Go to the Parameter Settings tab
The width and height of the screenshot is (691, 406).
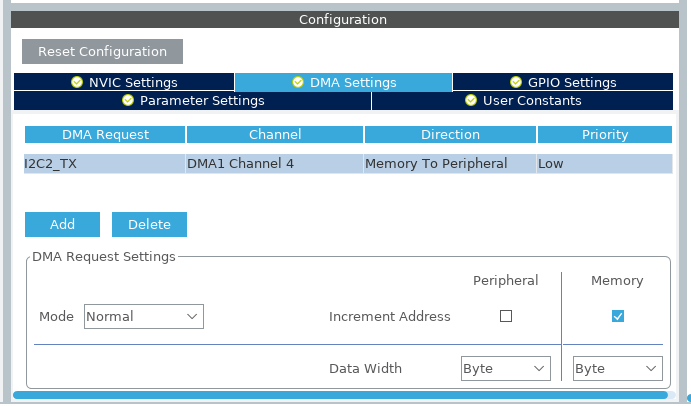click(193, 101)
